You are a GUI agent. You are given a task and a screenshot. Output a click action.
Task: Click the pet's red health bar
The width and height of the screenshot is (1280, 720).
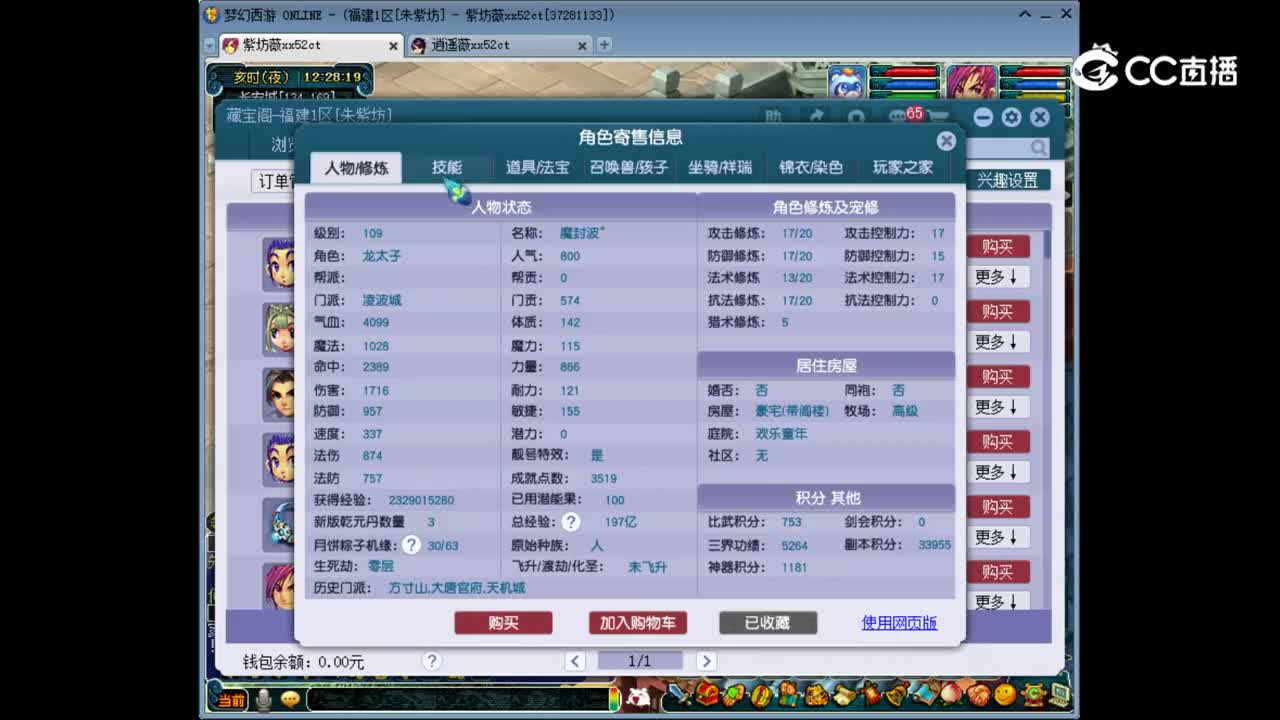coord(904,72)
